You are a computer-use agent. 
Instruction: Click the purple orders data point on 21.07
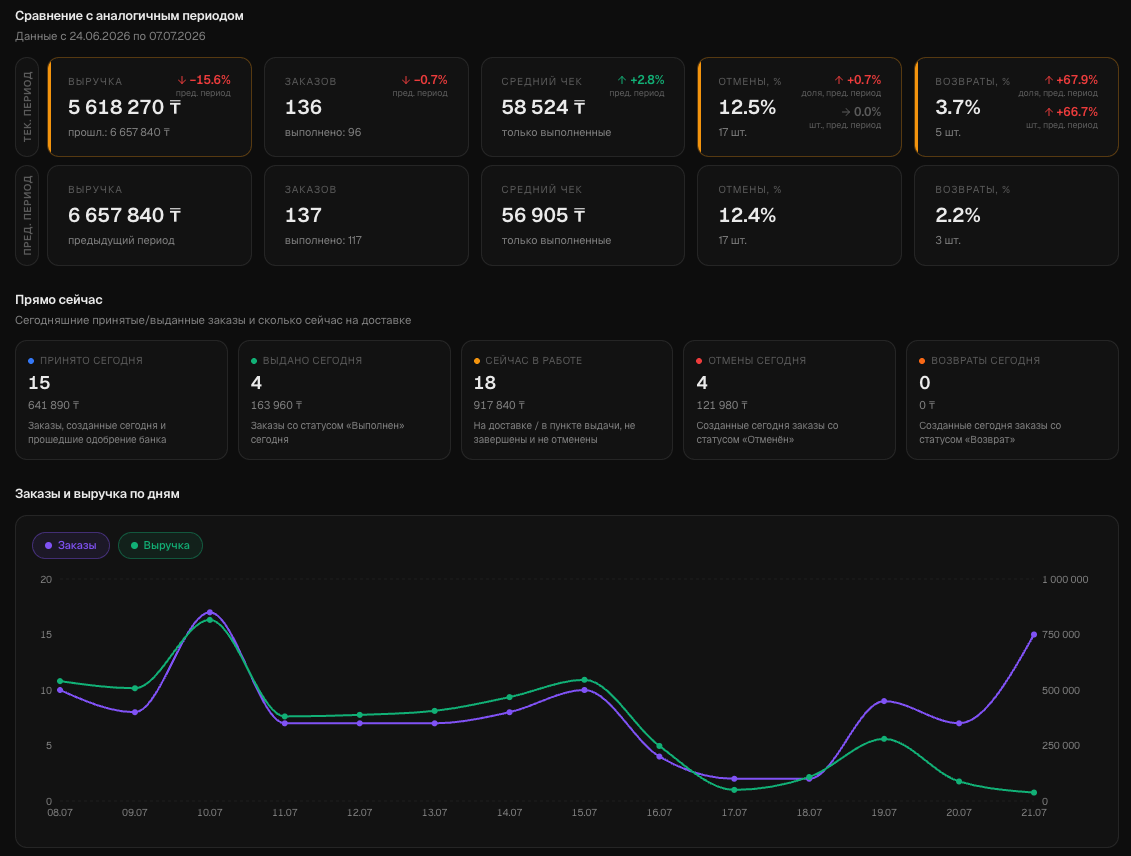pyautogui.click(x=1034, y=635)
